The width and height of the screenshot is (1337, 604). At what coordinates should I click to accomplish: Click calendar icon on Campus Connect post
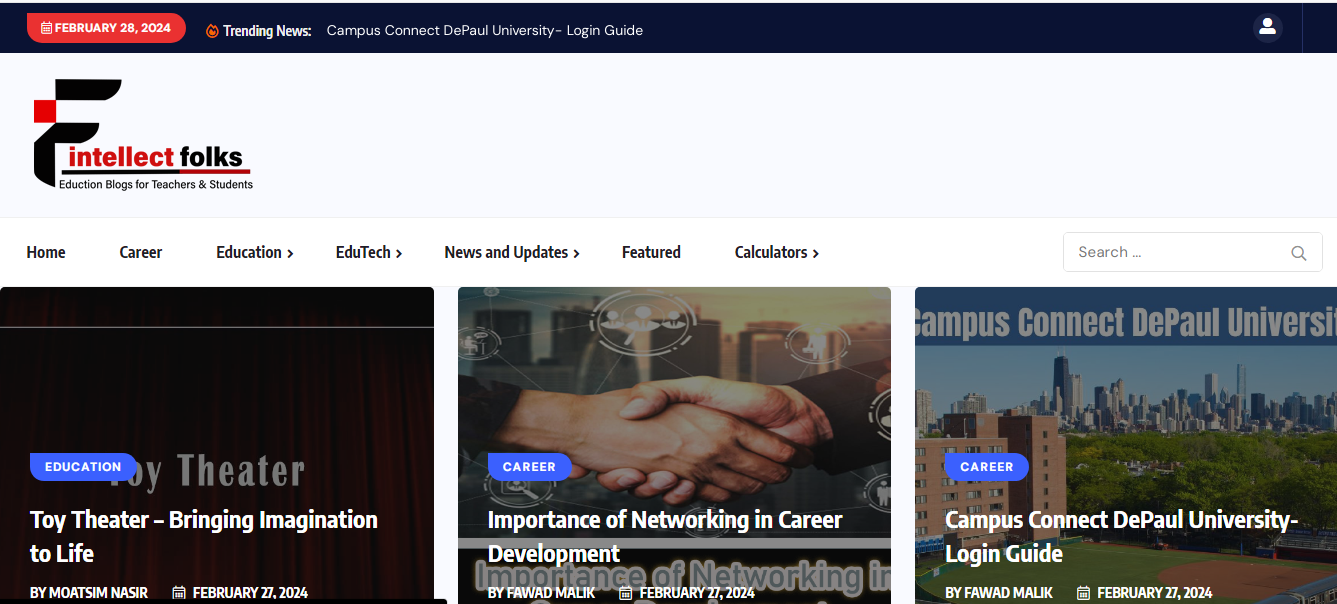tap(1083, 593)
